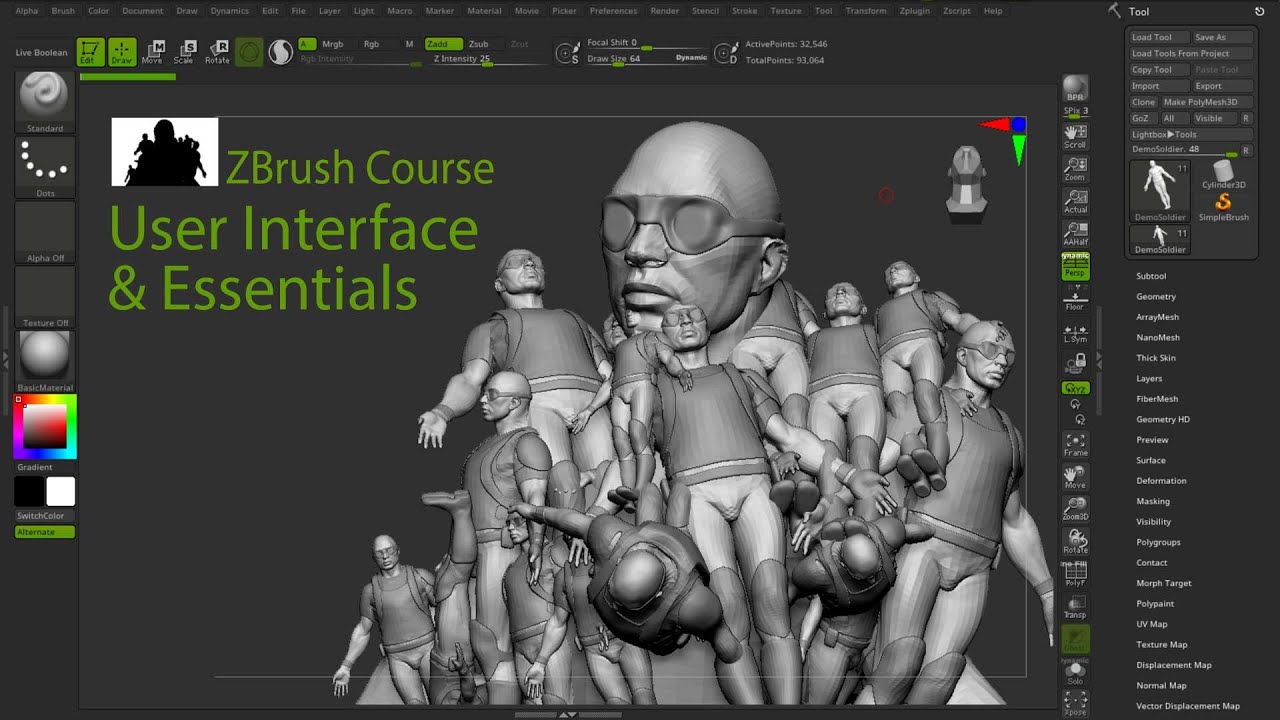Click the AAHalf icon
Viewport: 1280px width, 720px height.
[x=1075, y=235]
